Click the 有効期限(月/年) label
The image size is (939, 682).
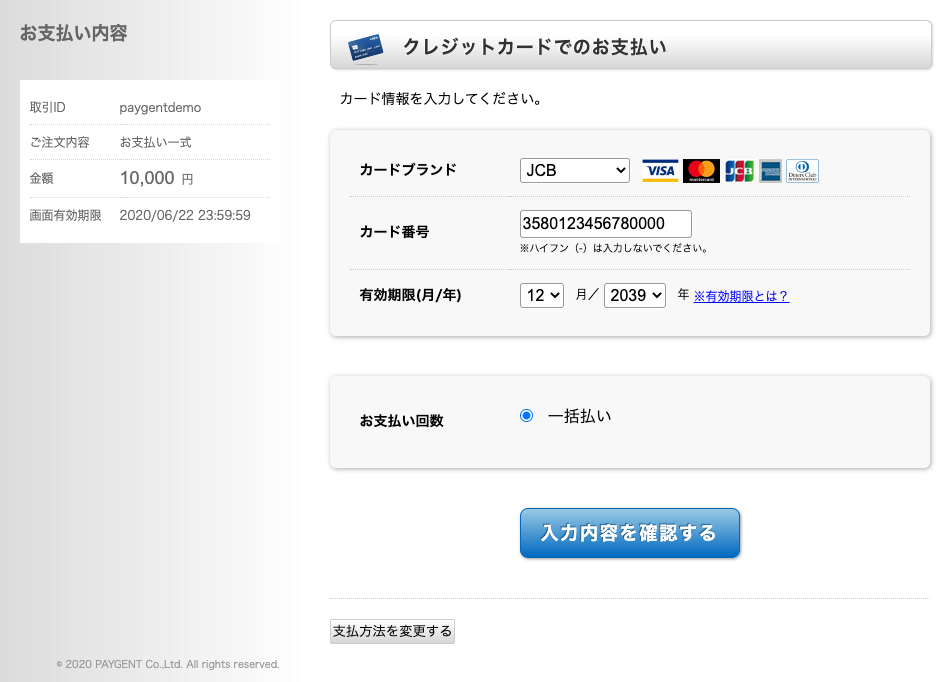click(410, 295)
